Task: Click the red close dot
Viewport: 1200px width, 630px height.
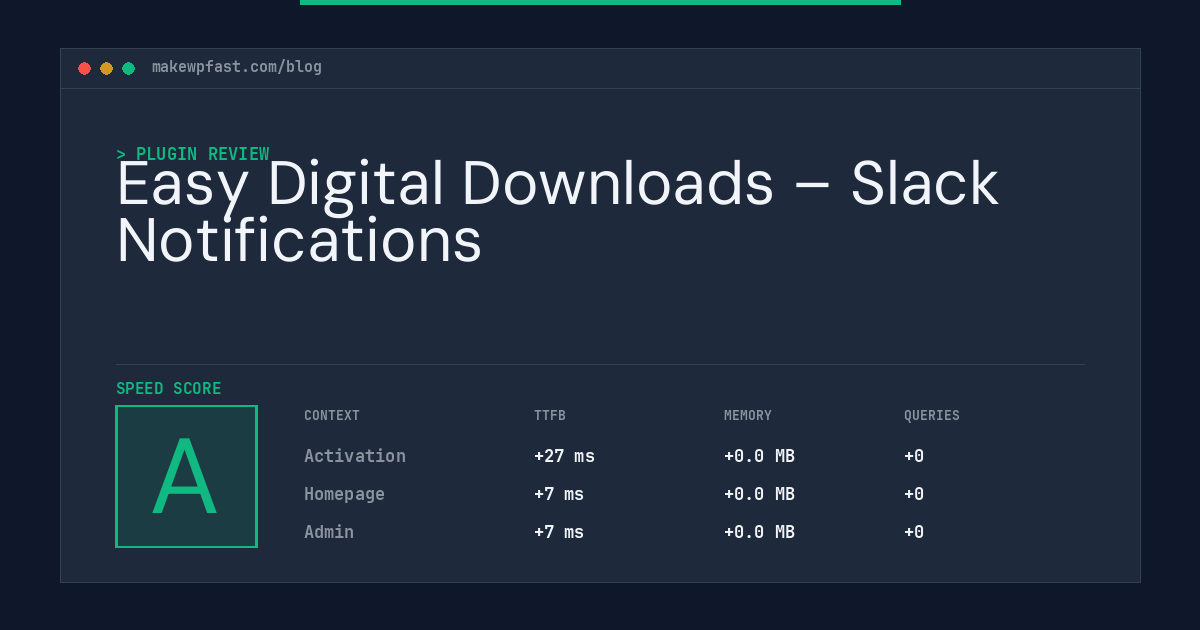Action: (85, 69)
